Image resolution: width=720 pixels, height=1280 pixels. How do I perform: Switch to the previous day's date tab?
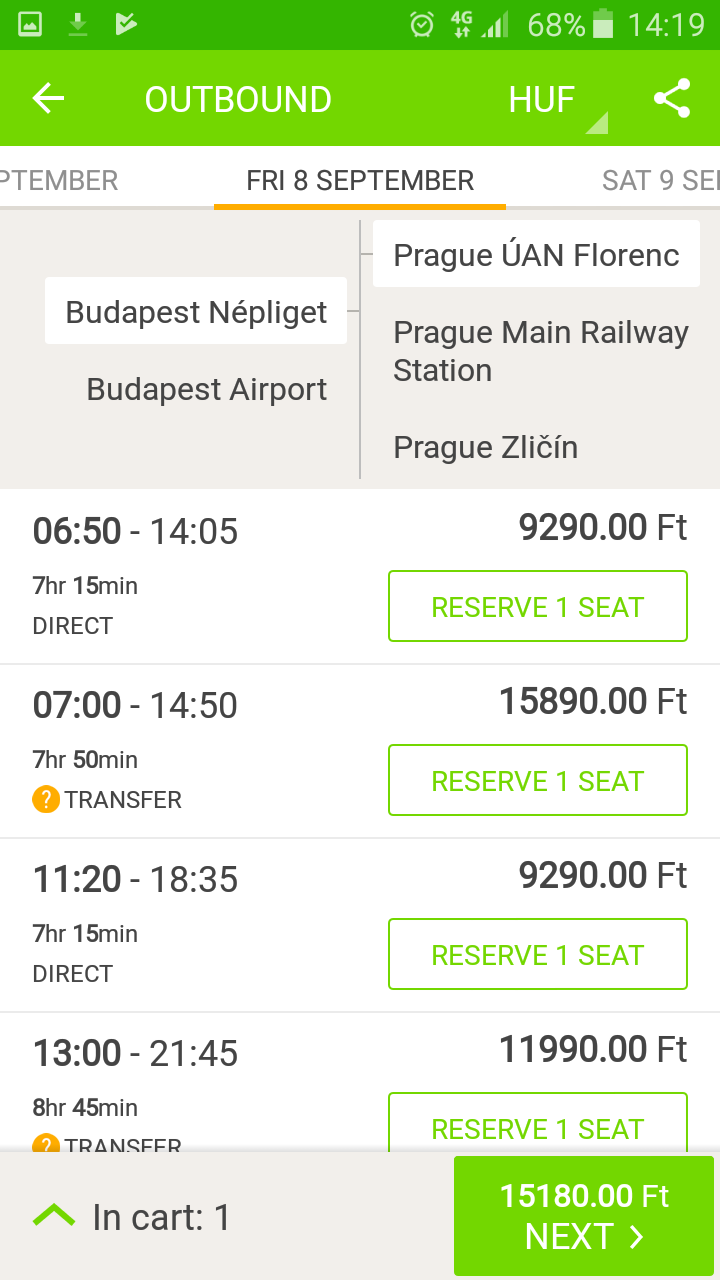pos(60,180)
